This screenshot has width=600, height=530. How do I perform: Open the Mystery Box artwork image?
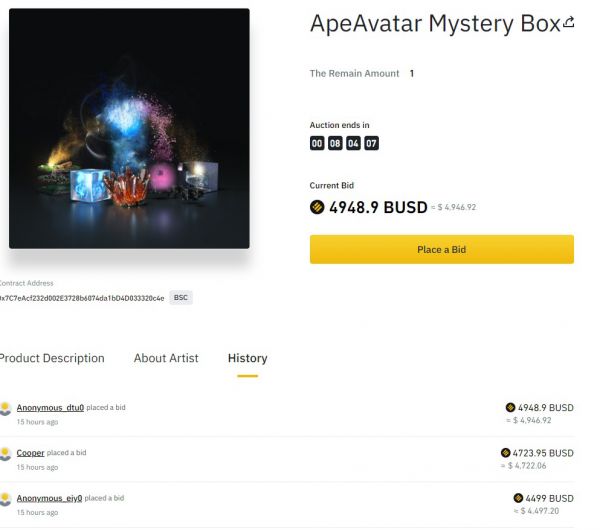tap(129, 128)
